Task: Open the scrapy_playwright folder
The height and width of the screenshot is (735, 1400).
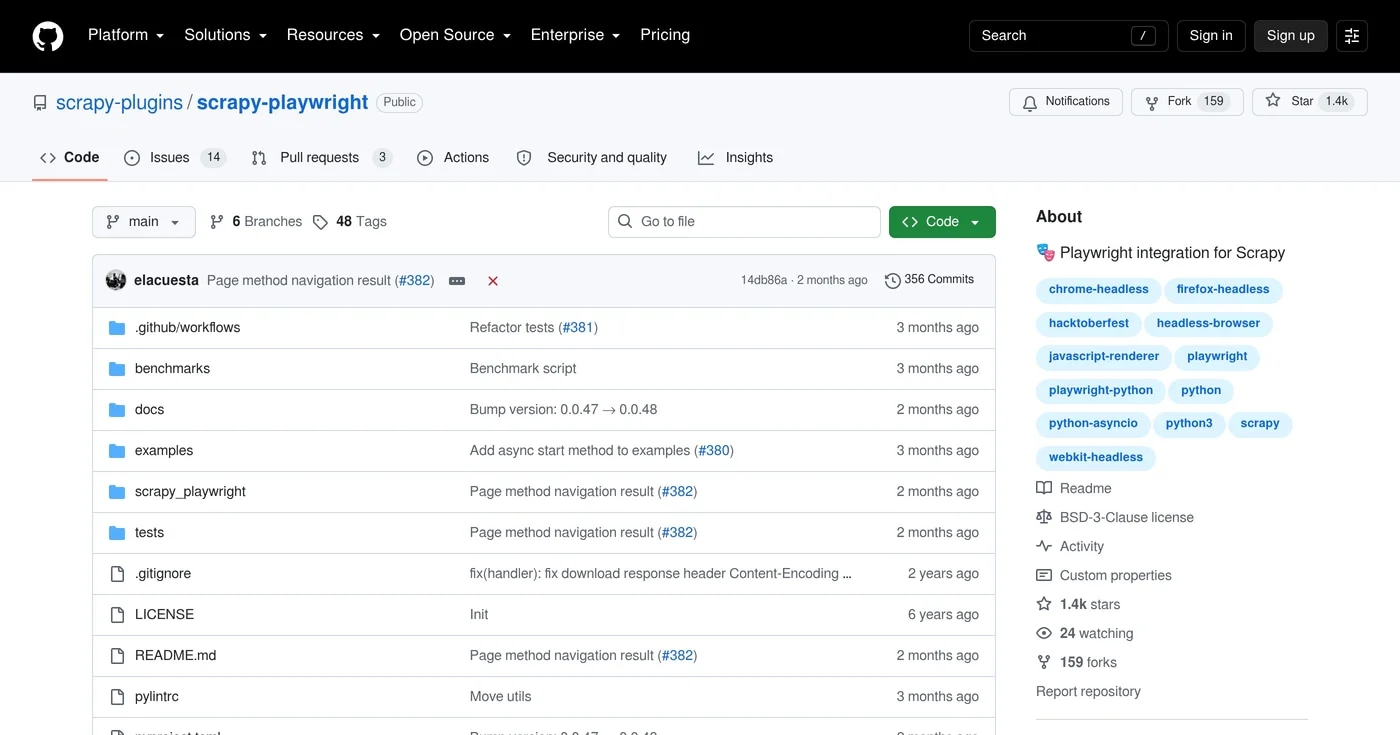Action: (190, 491)
